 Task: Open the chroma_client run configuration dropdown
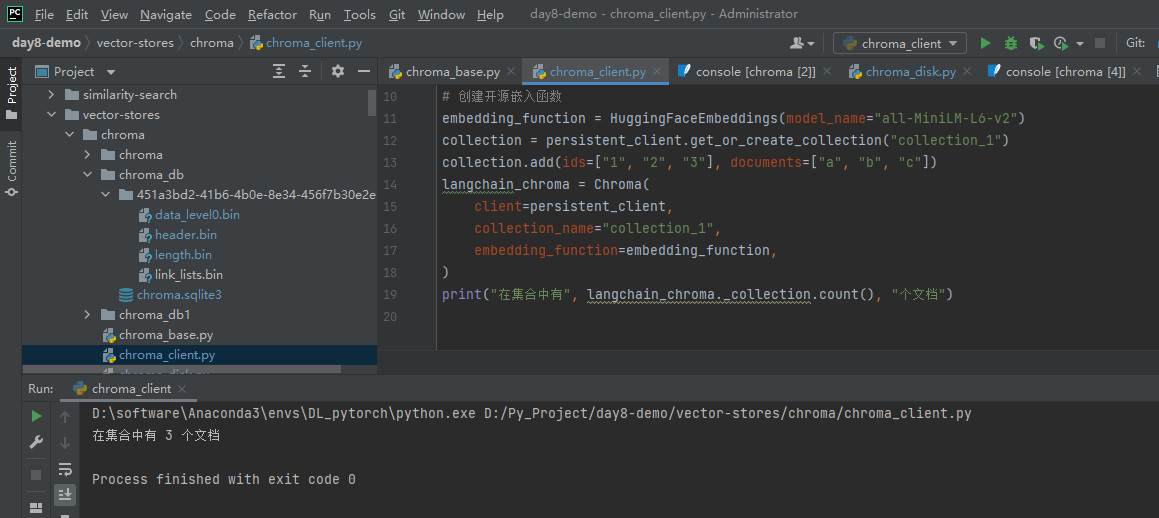[900, 44]
